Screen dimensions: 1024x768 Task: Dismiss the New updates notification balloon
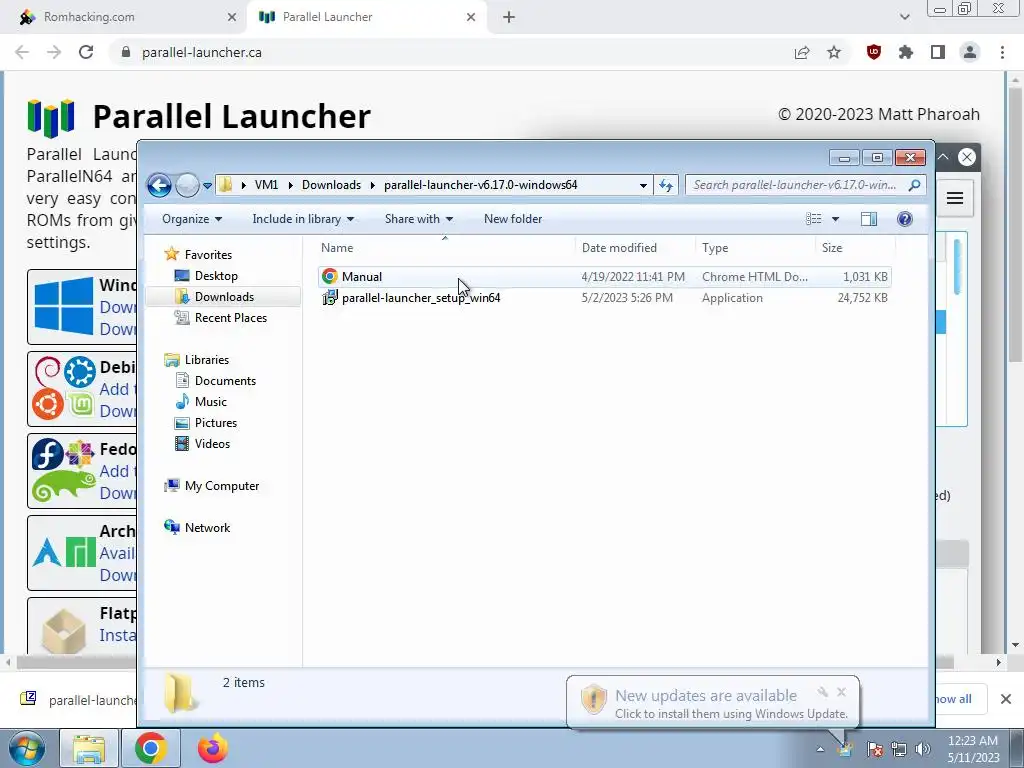pyautogui.click(x=841, y=692)
